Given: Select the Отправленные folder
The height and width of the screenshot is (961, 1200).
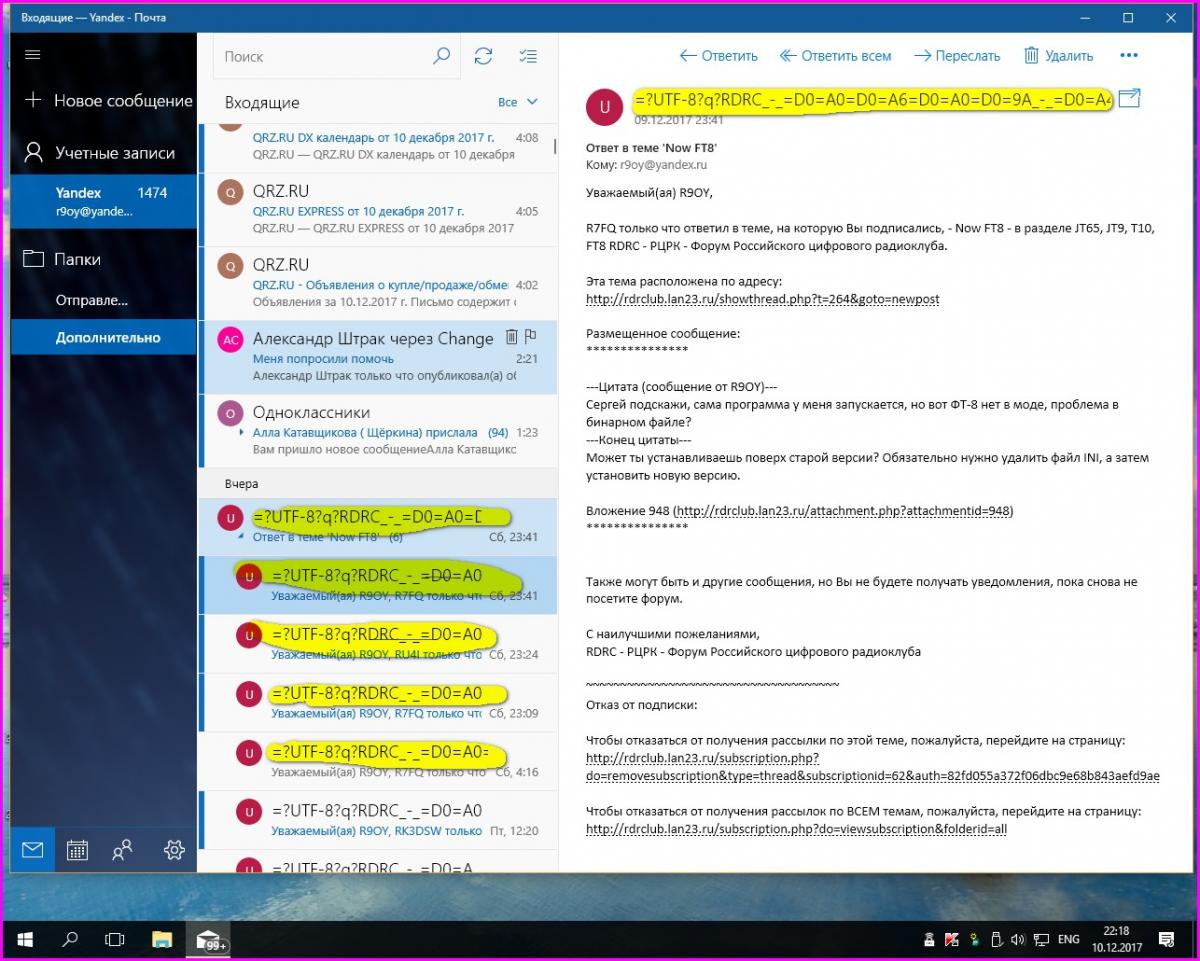Looking at the screenshot, I should 91,300.
